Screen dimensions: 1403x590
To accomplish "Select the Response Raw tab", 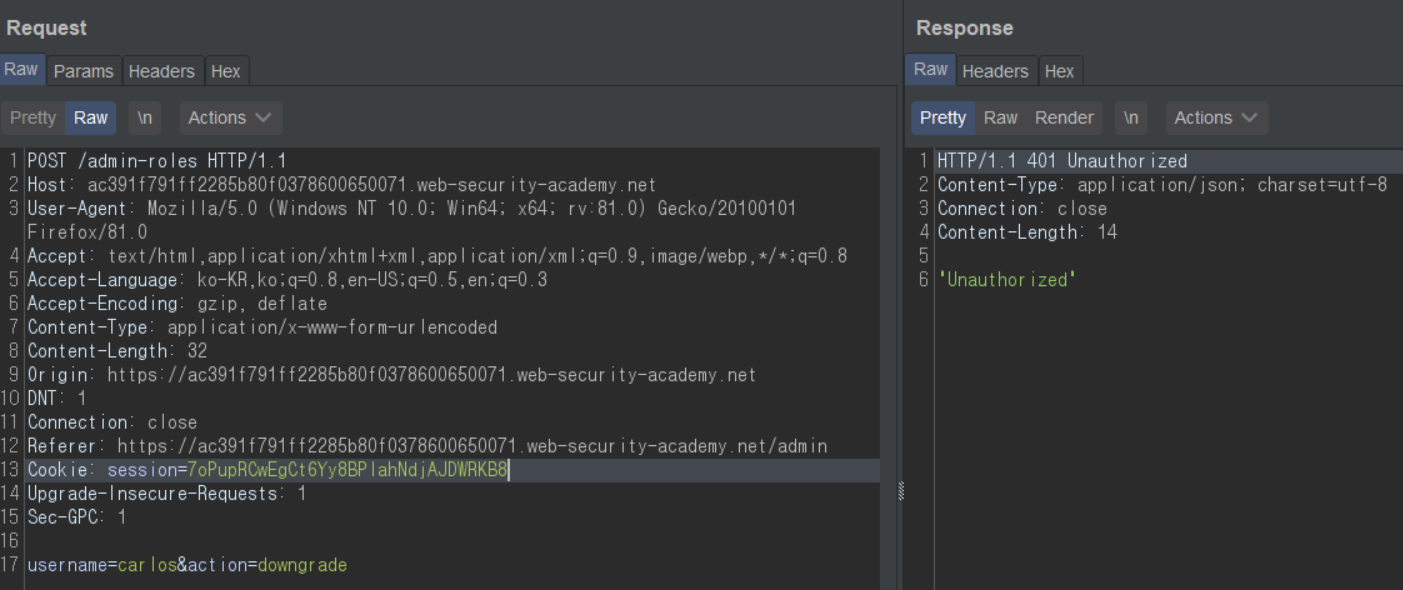I will click(x=930, y=70).
